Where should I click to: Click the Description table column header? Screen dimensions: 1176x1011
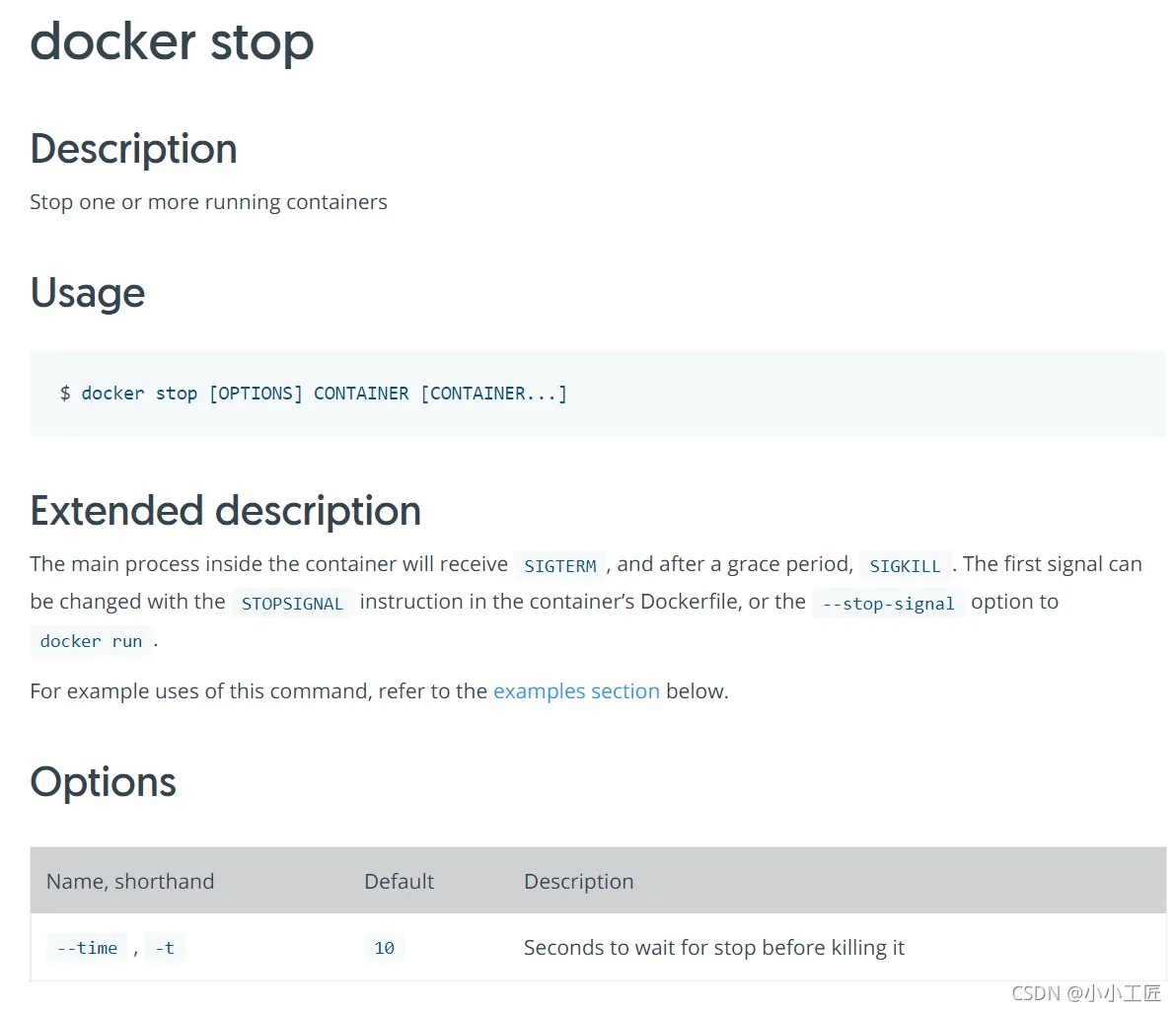coord(578,882)
